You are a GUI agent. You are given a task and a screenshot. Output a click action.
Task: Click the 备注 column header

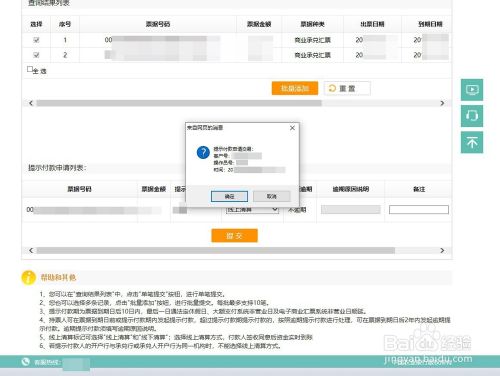coord(419,189)
